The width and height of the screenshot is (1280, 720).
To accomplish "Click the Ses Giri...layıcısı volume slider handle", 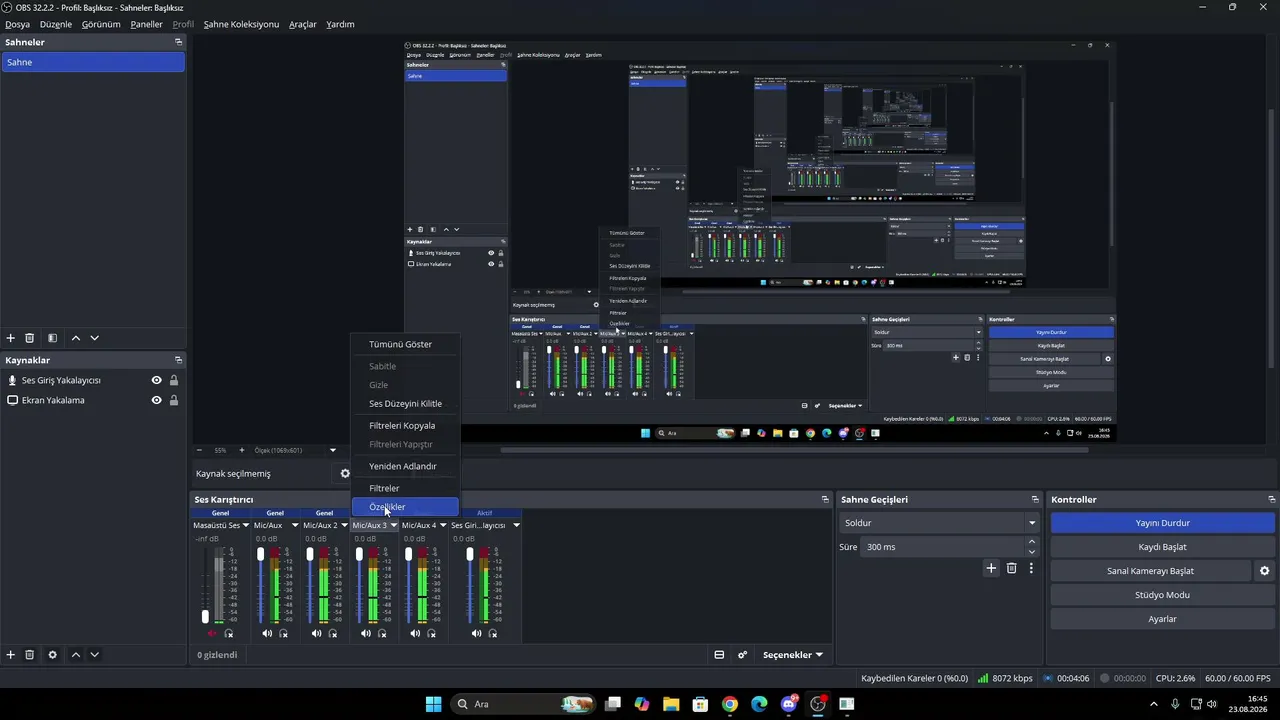I will click(x=470, y=554).
